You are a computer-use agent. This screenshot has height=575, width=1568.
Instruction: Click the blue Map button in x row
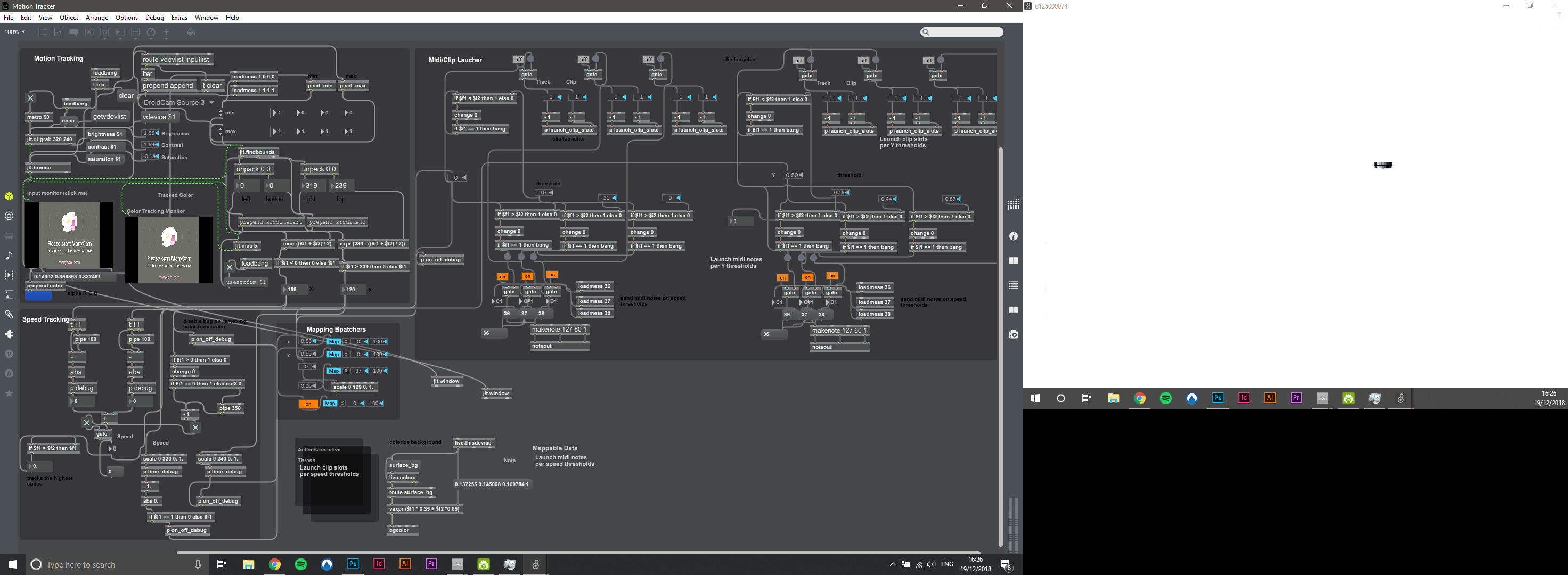pyautogui.click(x=333, y=342)
